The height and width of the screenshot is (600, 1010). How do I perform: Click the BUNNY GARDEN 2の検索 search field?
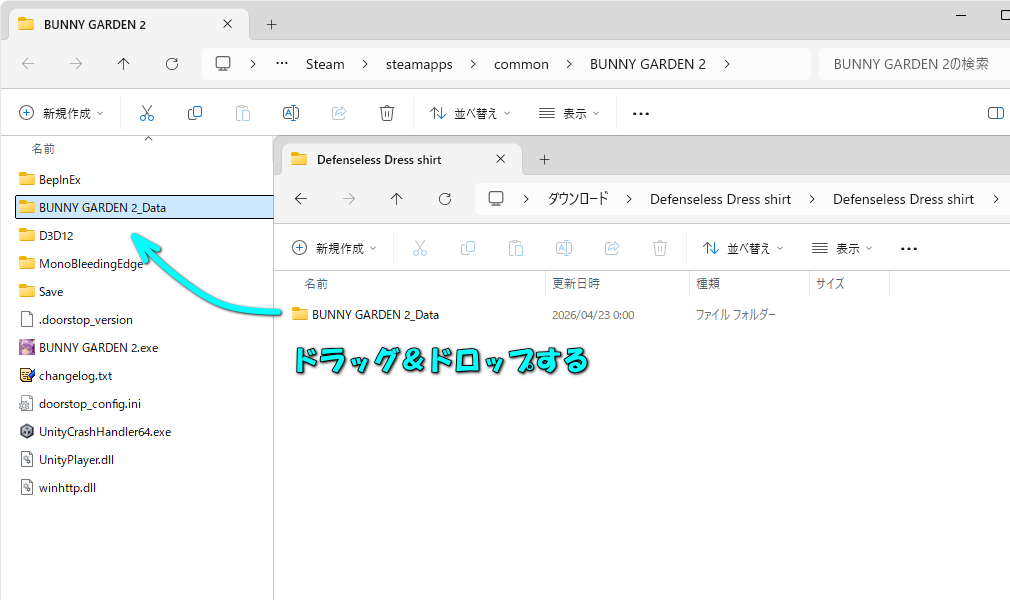coord(910,64)
